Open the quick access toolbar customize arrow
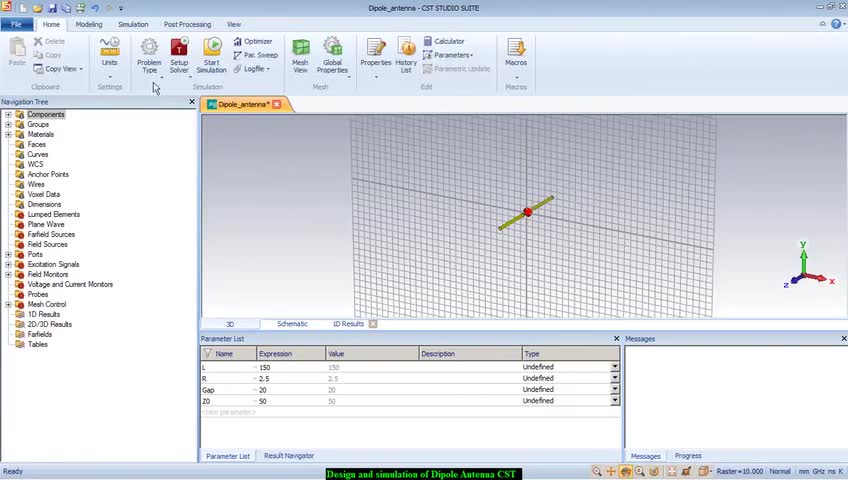 (x=121, y=9)
